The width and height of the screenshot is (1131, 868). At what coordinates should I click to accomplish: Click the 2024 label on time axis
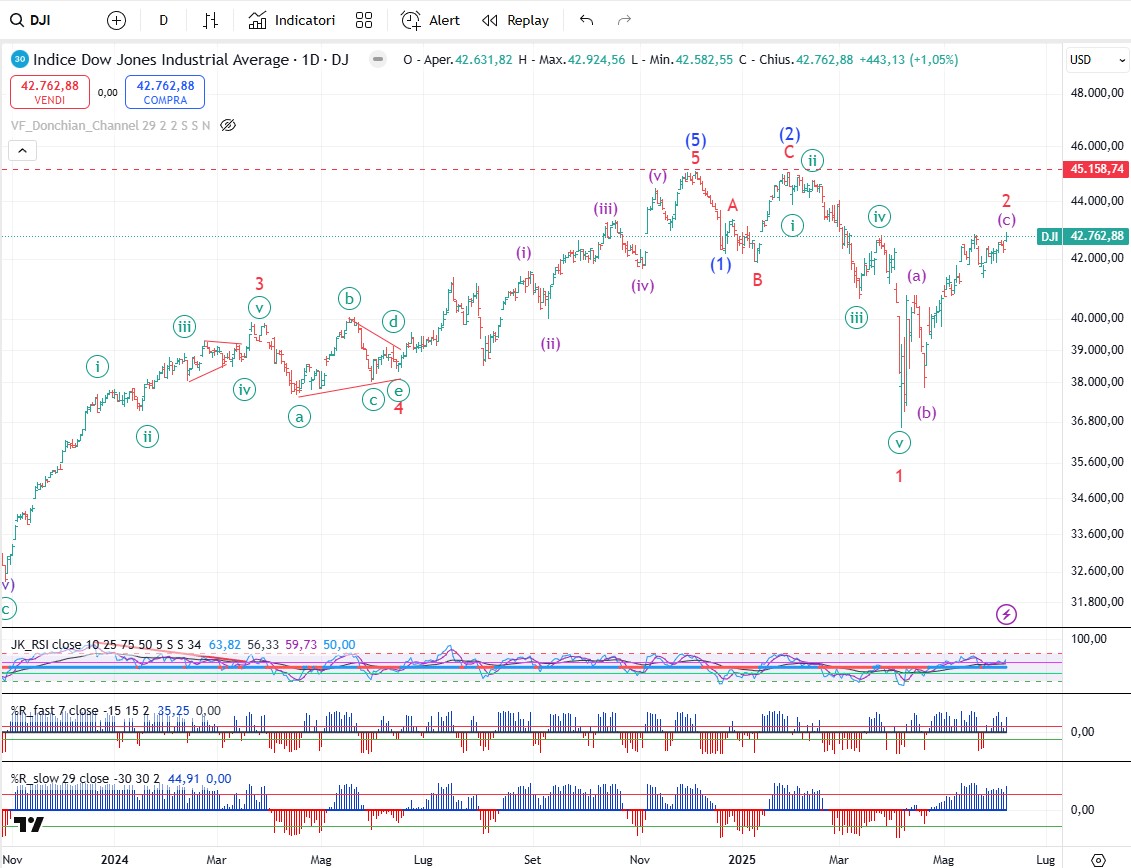(x=115, y=859)
